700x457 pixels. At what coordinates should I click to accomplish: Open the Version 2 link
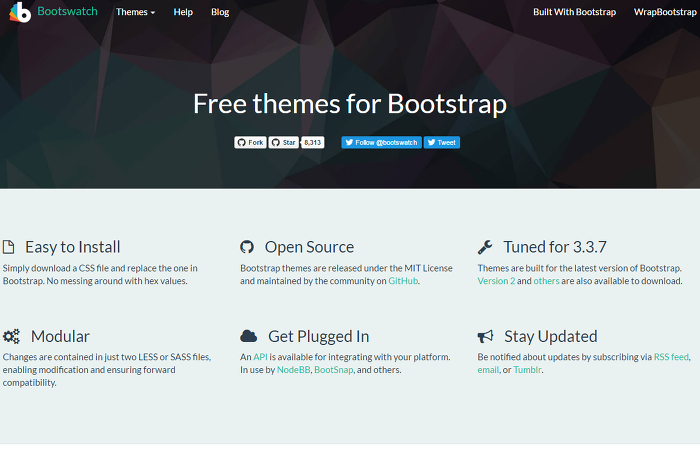coord(496,281)
